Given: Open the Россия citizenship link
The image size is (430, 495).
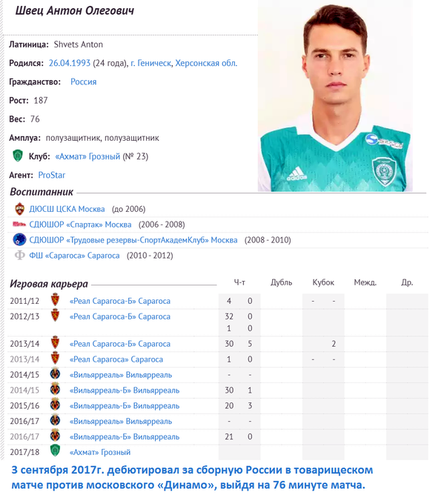Looking at the screenshot, I should (x=83, y=82).
